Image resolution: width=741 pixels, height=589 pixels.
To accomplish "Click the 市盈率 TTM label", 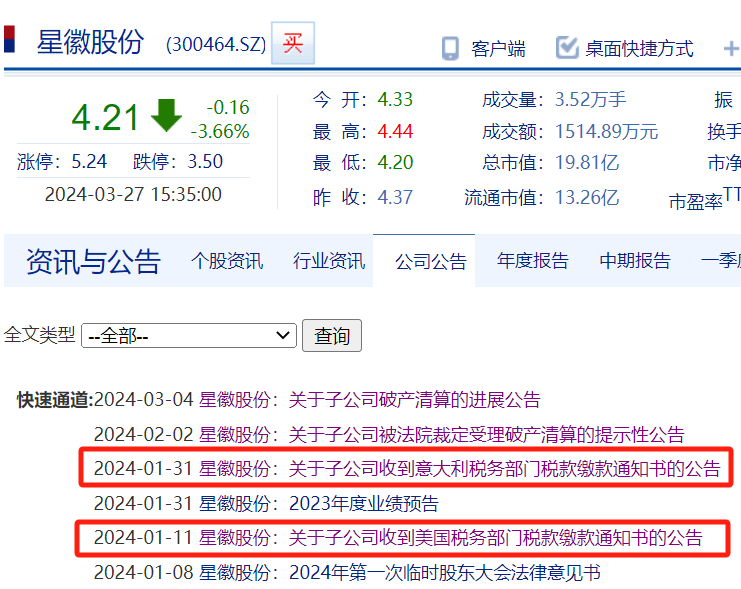I will click(705, 199).
